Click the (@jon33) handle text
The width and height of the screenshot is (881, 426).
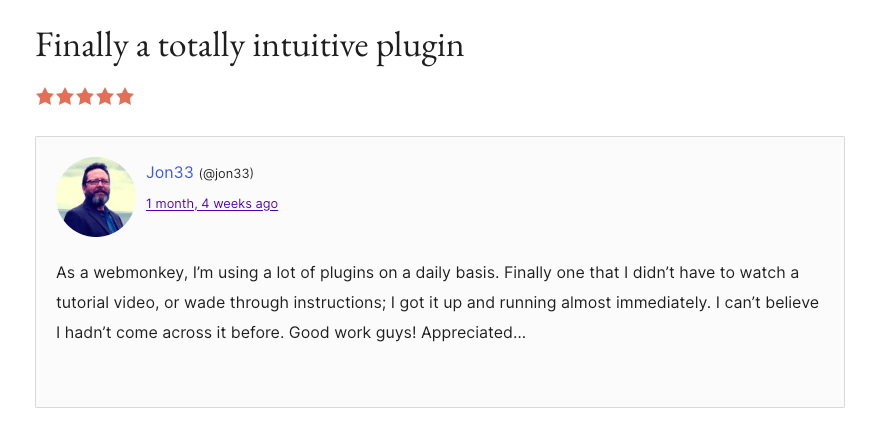(226, 174)
